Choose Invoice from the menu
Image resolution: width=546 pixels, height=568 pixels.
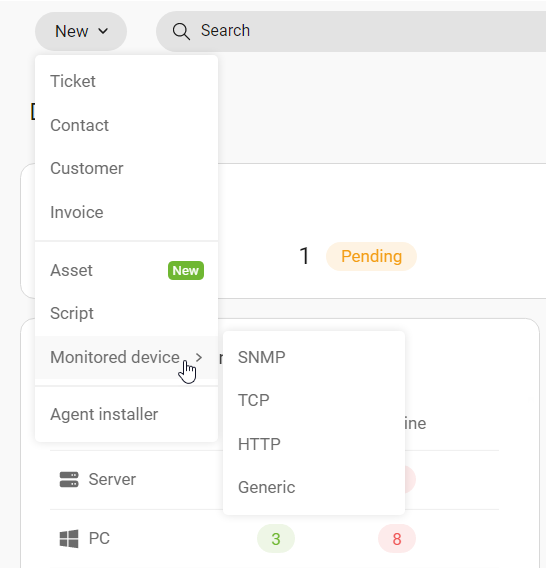pyautogui.click(x=126, y=212)
